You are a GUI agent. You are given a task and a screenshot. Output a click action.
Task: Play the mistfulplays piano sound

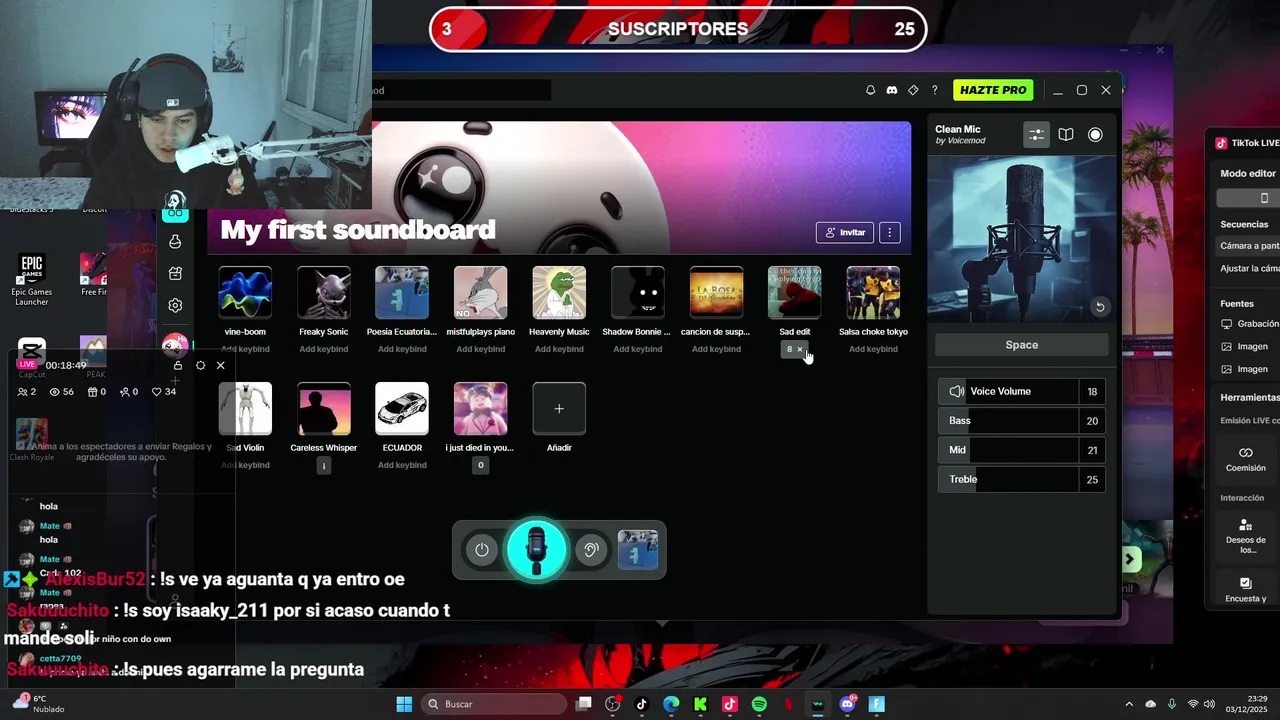(x=481, y=293)
